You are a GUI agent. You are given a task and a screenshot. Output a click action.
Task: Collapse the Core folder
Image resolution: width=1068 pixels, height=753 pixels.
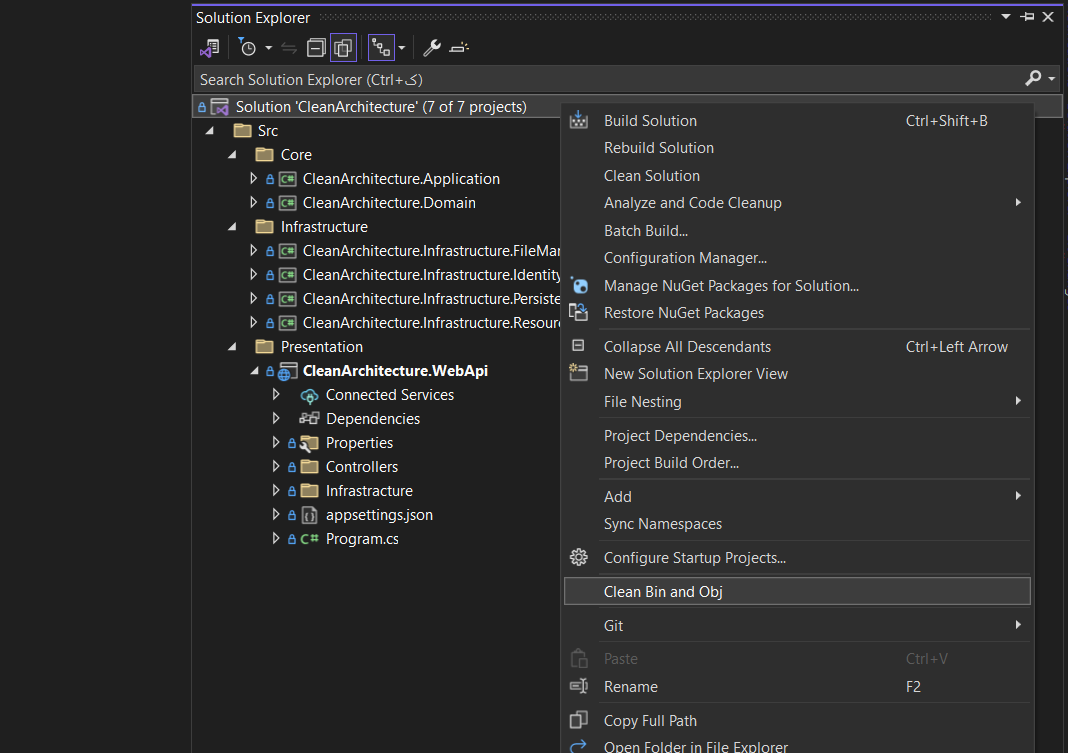pos(232,155)
